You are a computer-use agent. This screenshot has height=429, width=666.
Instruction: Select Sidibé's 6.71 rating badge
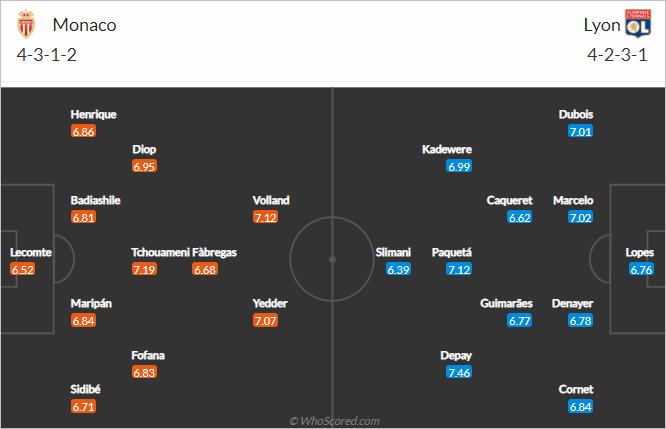[83, 406]
